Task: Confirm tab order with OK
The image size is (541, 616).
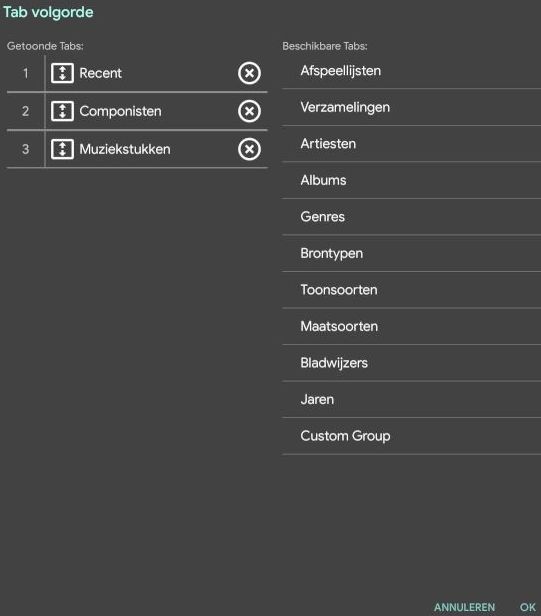Action: click(x=528, y=607)
